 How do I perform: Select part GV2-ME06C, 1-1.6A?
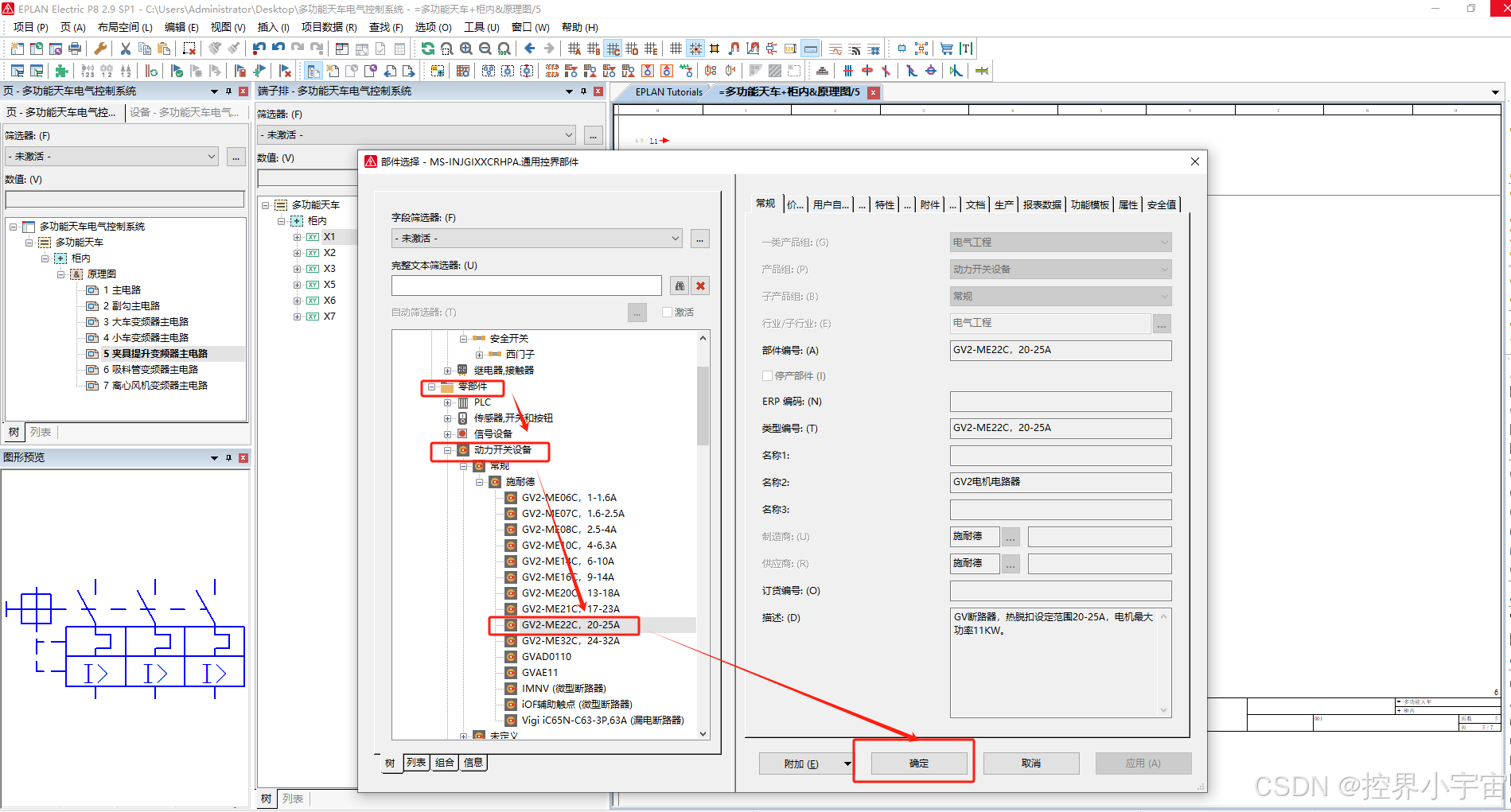tap(569, 498)
